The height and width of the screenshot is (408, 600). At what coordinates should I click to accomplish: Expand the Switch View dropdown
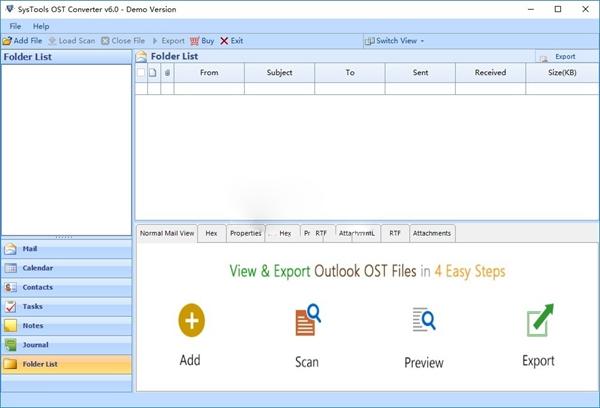pyautogui.click(x=397, y=41)
